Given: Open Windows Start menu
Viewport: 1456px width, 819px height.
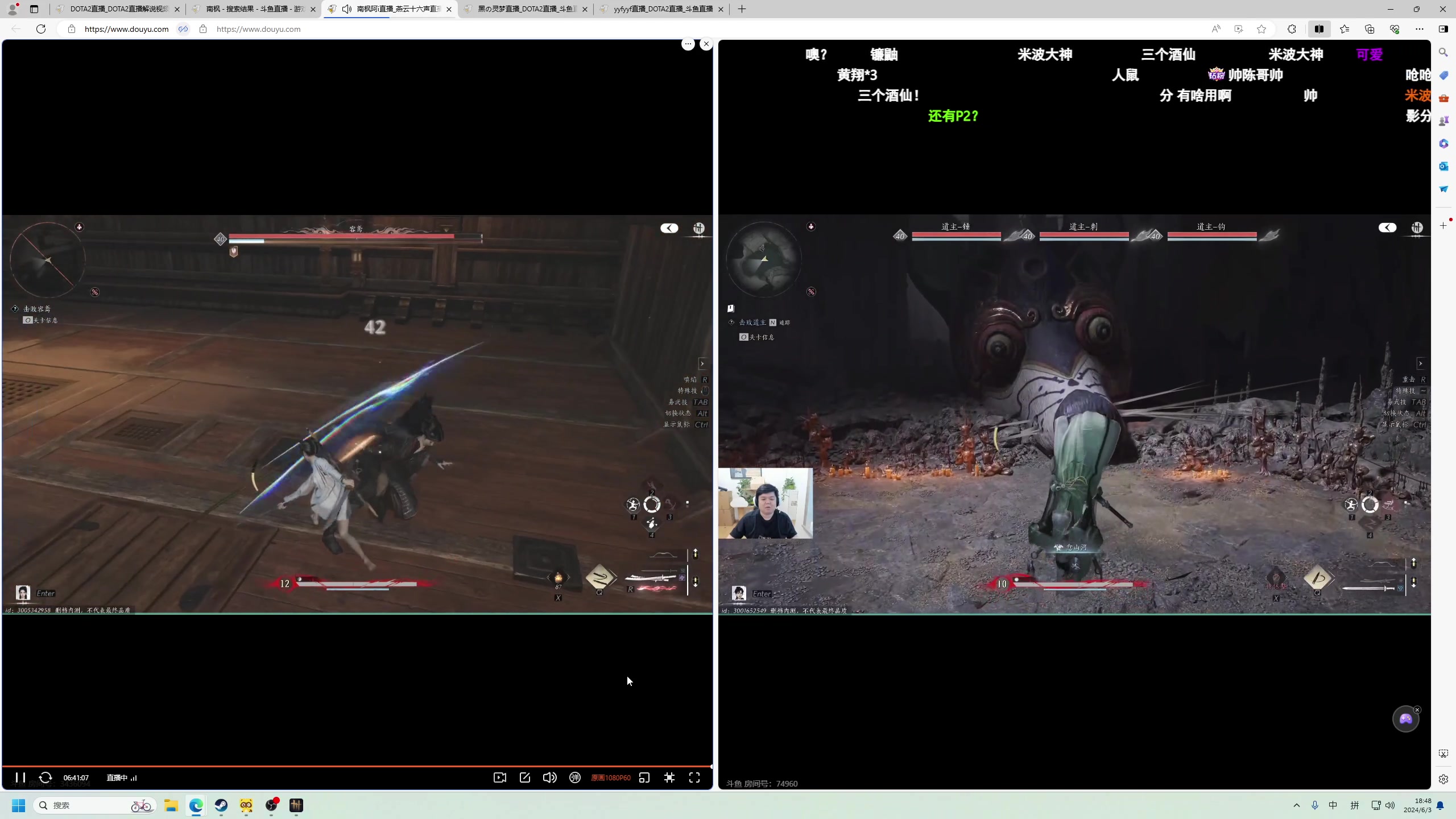Looking at the screenshot, I should [x=19, y=805].
